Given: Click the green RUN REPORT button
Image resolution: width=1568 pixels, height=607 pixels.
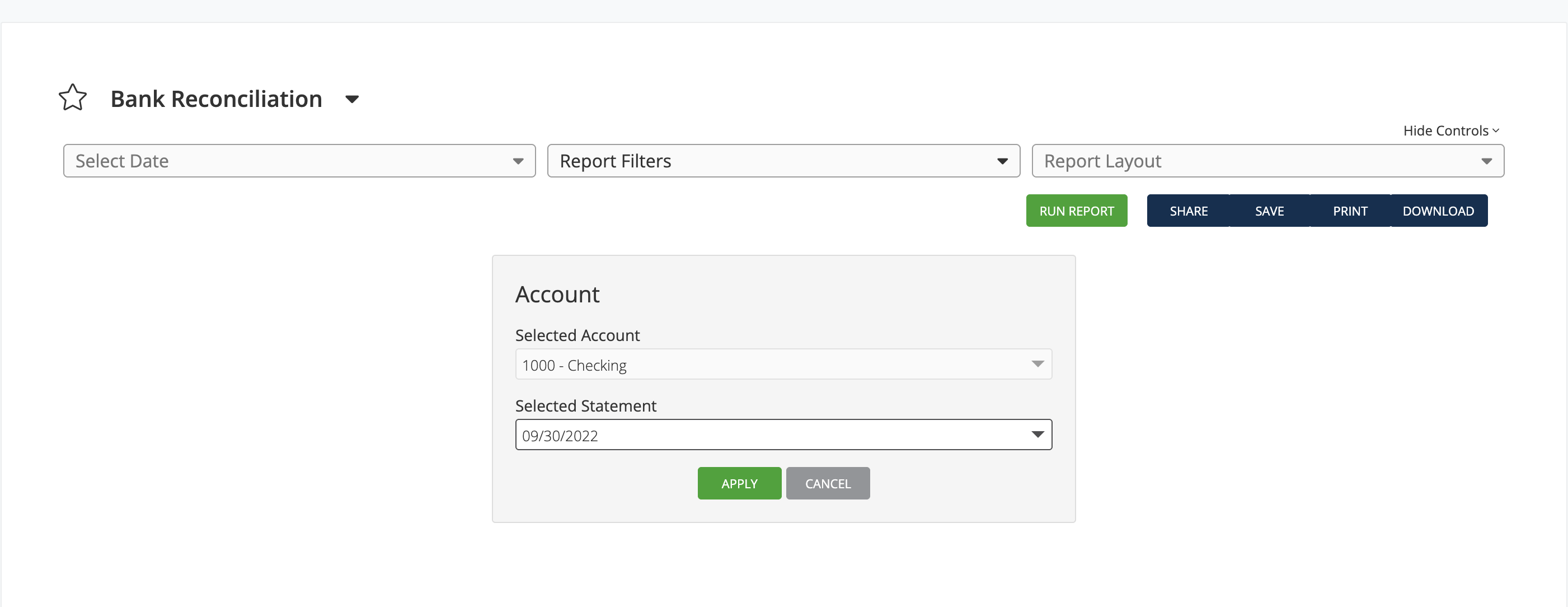Looking at the screenshot, I should [x=1076, y=211].
